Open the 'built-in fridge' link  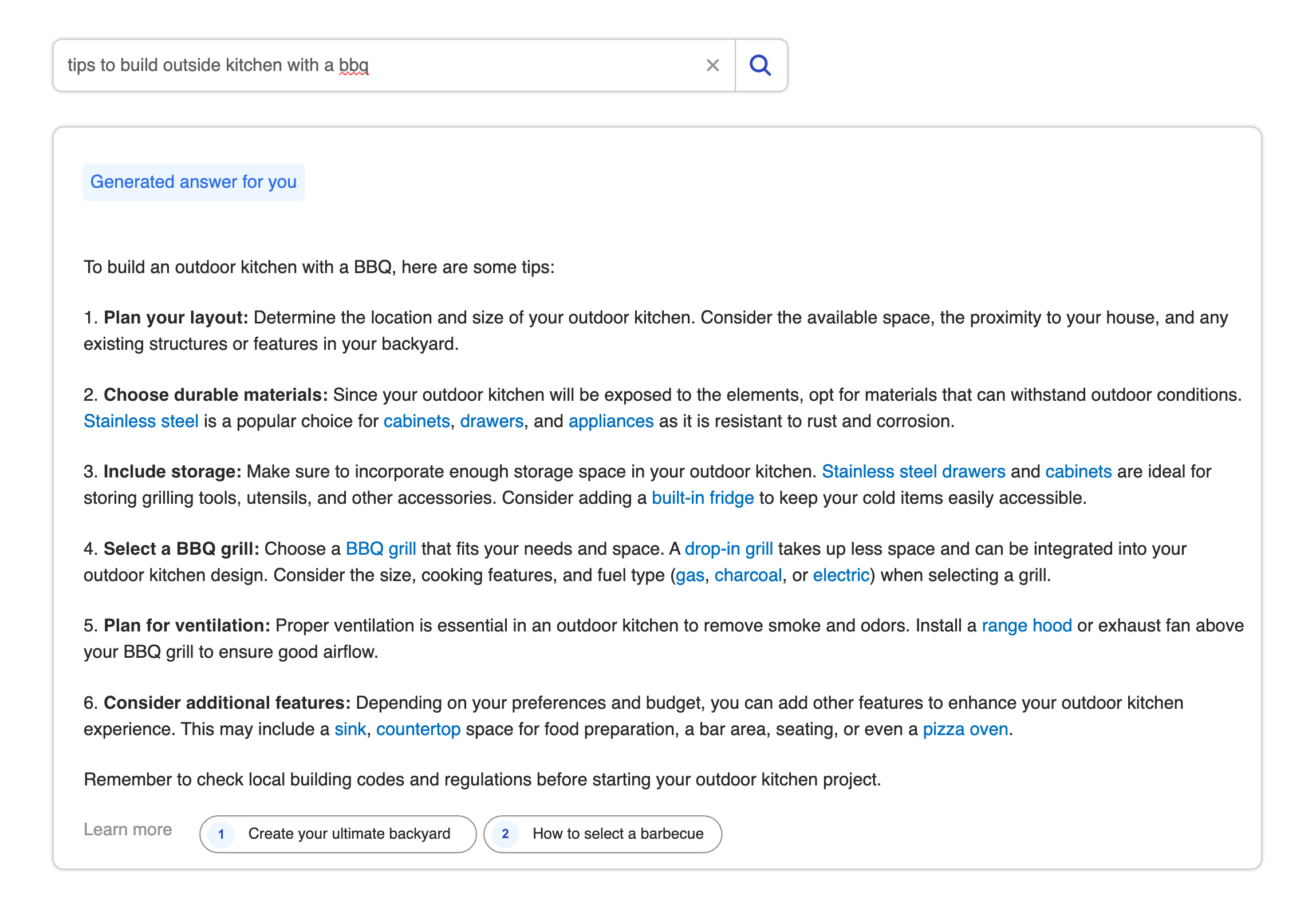pyautogui.click(x=703, y=497)
